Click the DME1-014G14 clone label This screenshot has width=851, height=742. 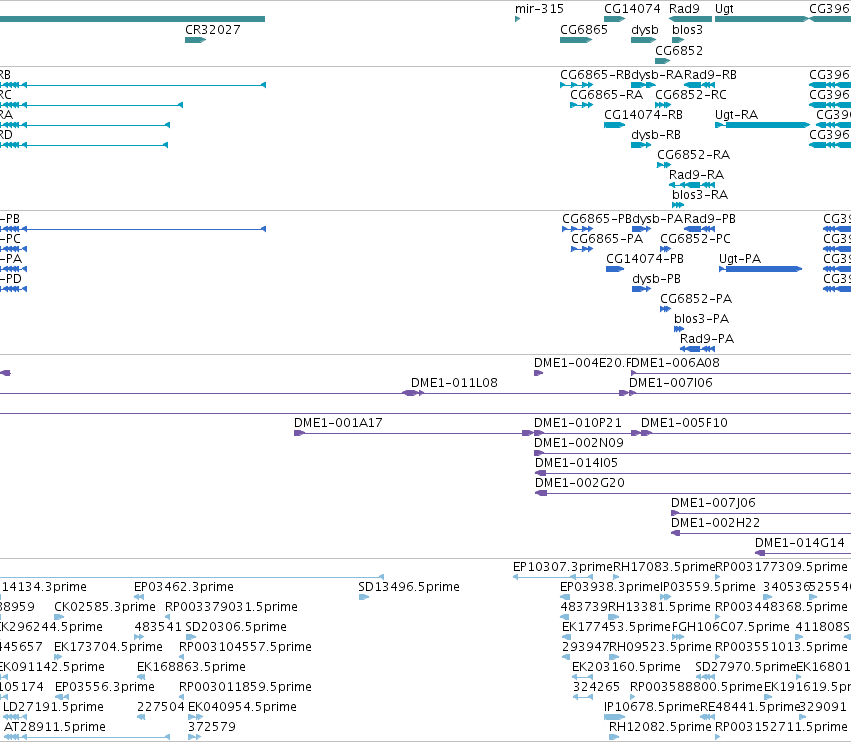click(x=799, y=543)
